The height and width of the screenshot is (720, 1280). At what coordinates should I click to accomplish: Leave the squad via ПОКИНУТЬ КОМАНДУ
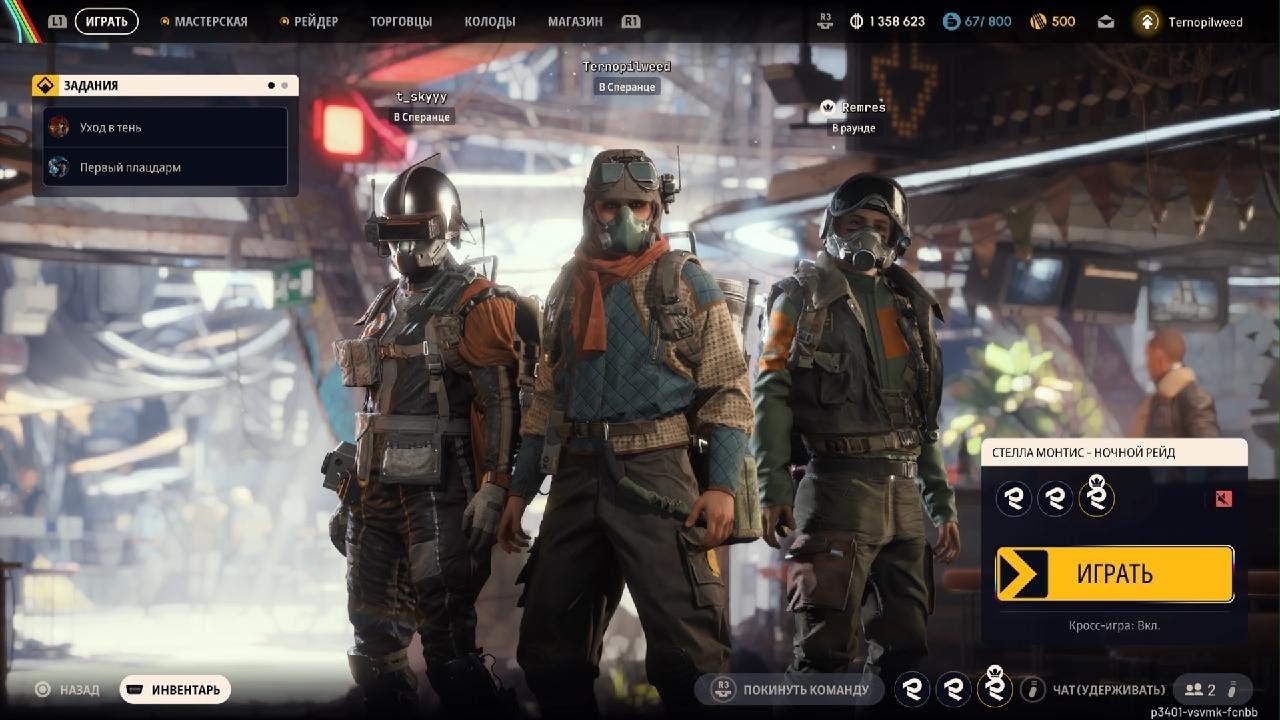(x=790, y=689)
